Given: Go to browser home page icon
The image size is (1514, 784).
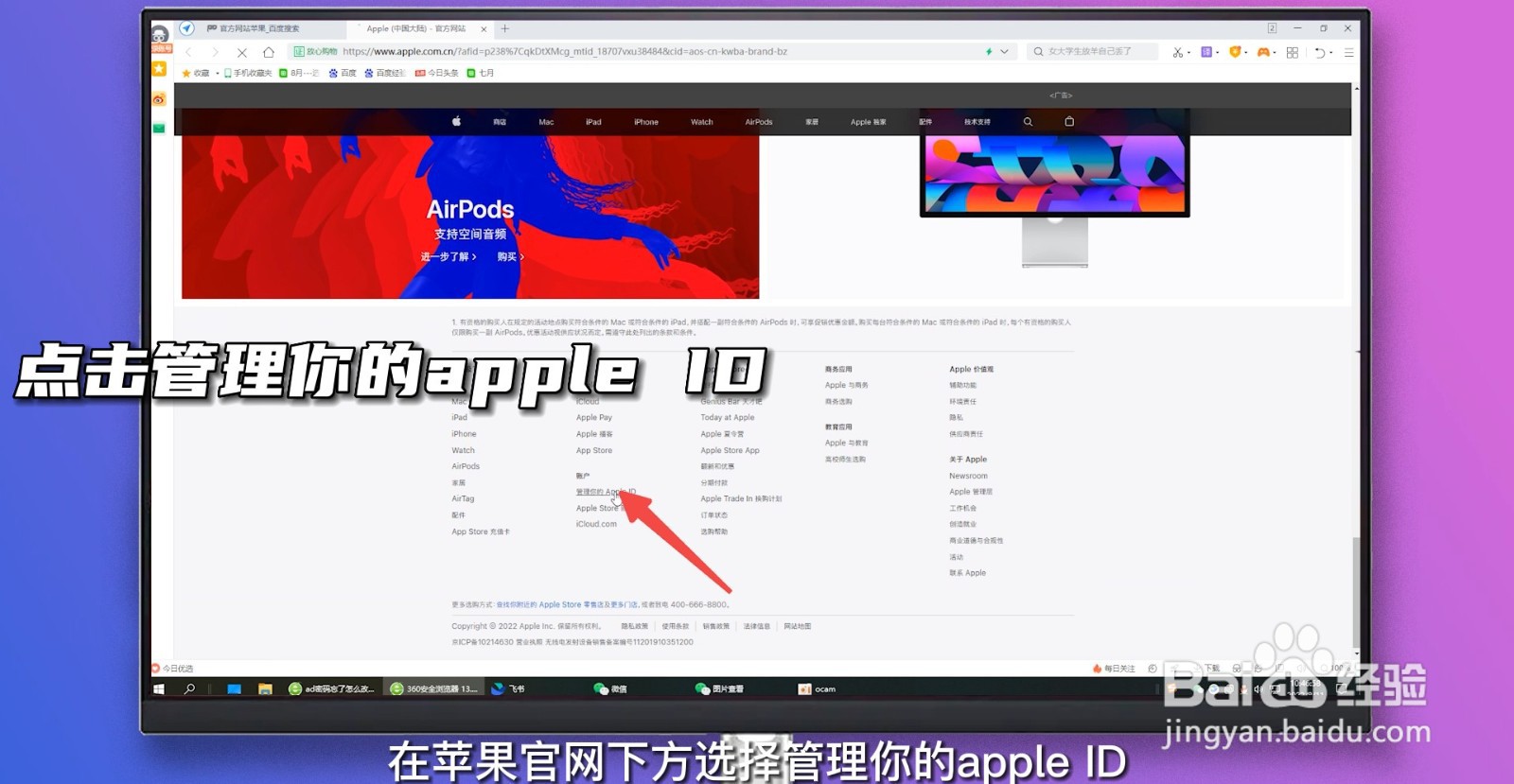Looking at the screenshot, I should (x=269, y=52).
